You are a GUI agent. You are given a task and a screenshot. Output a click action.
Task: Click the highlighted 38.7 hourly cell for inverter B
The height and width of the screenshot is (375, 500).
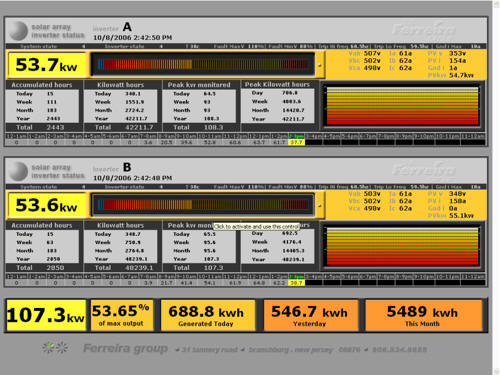pyautogui.click(x=296, y=283)
